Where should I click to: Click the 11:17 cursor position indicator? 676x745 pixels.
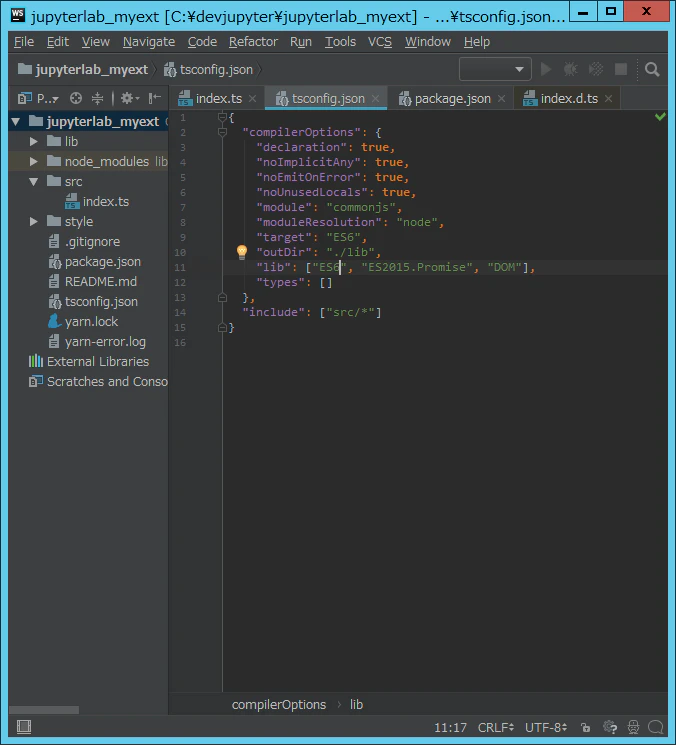[450, 727]
